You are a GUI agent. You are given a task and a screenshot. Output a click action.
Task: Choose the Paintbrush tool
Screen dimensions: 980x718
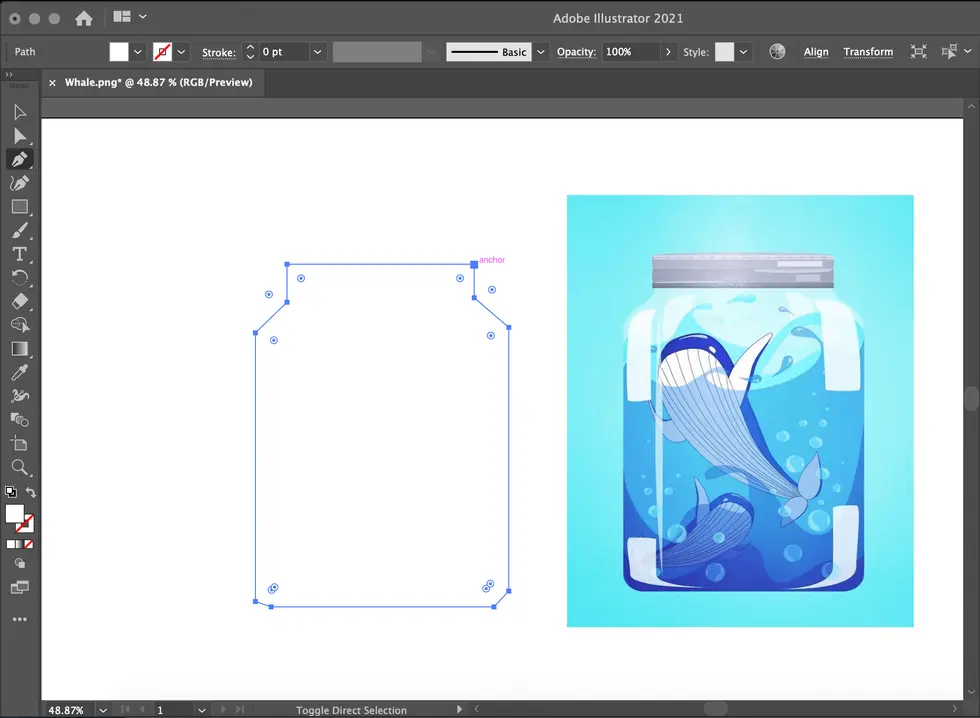point(19,230)
